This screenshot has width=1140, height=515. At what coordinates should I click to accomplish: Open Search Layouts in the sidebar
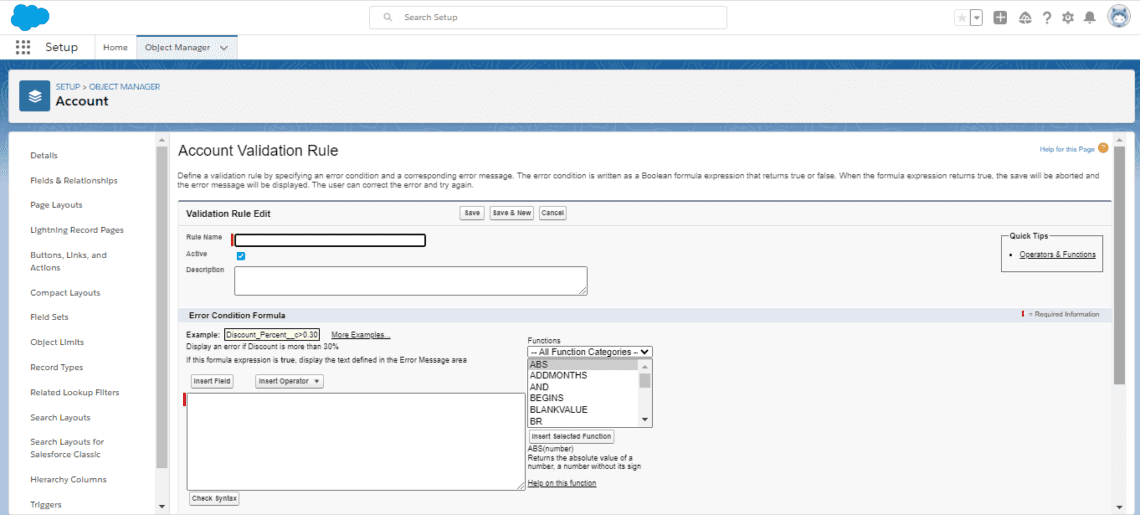point(60,418)
